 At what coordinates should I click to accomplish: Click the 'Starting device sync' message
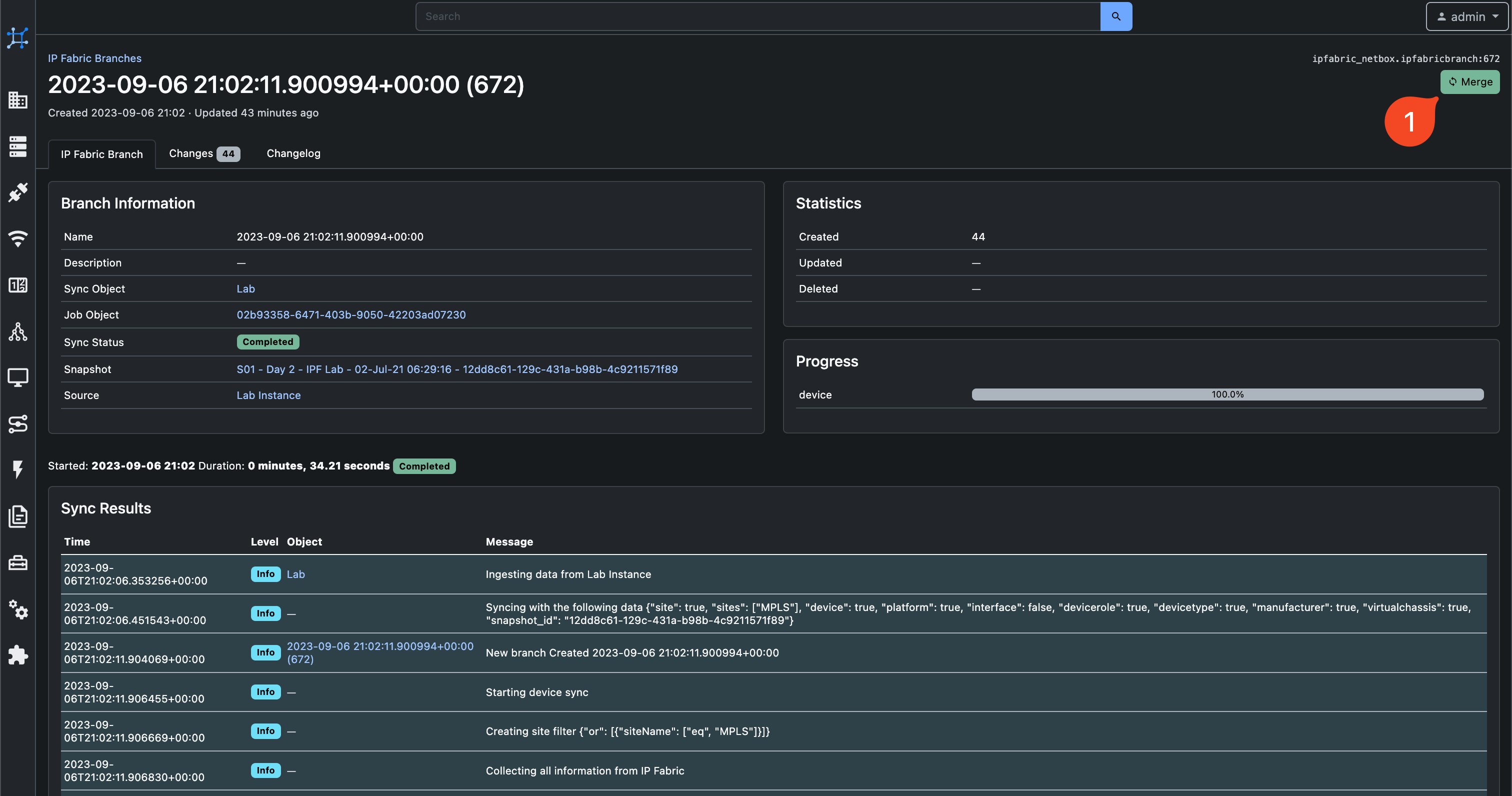[536, 692]
